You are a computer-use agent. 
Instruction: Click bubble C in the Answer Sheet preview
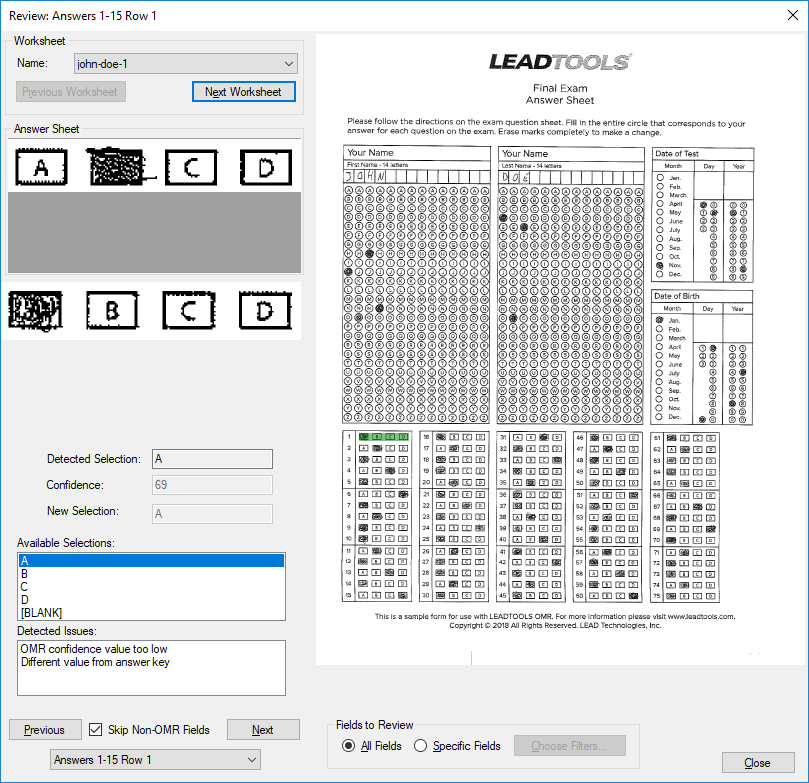(x=191, y=167)
